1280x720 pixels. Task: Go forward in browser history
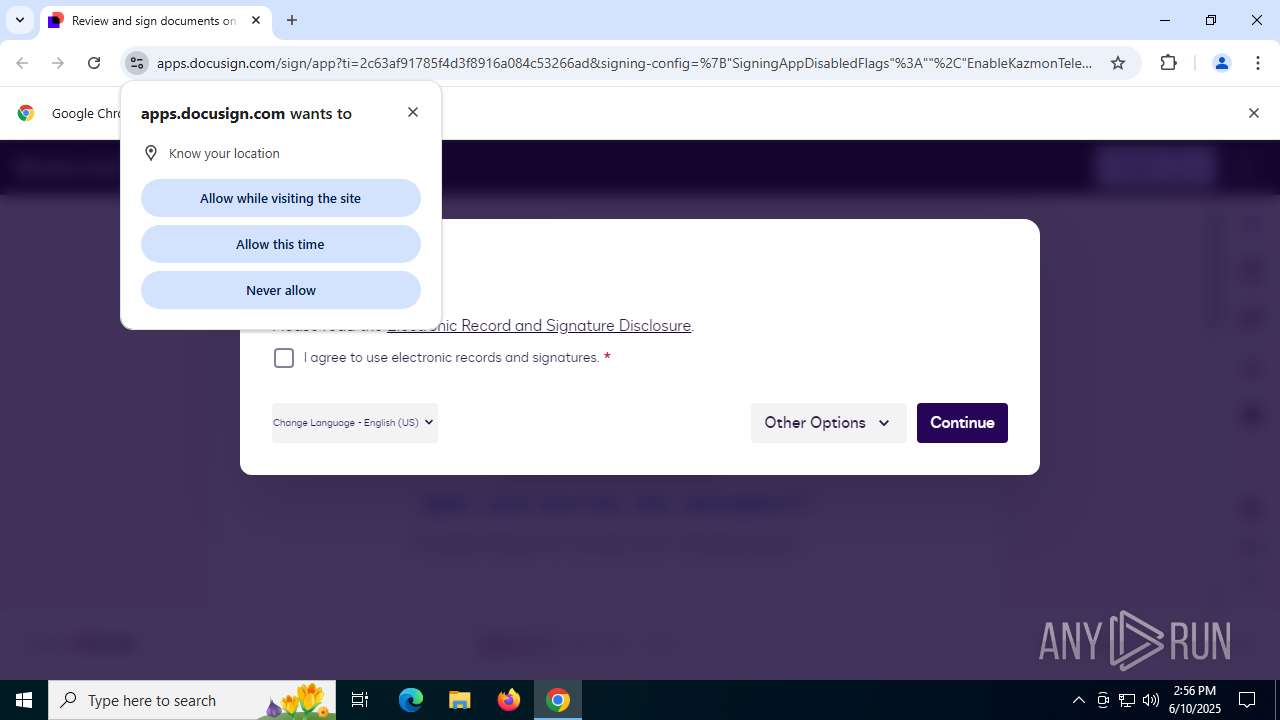click(x=58, y=63)
